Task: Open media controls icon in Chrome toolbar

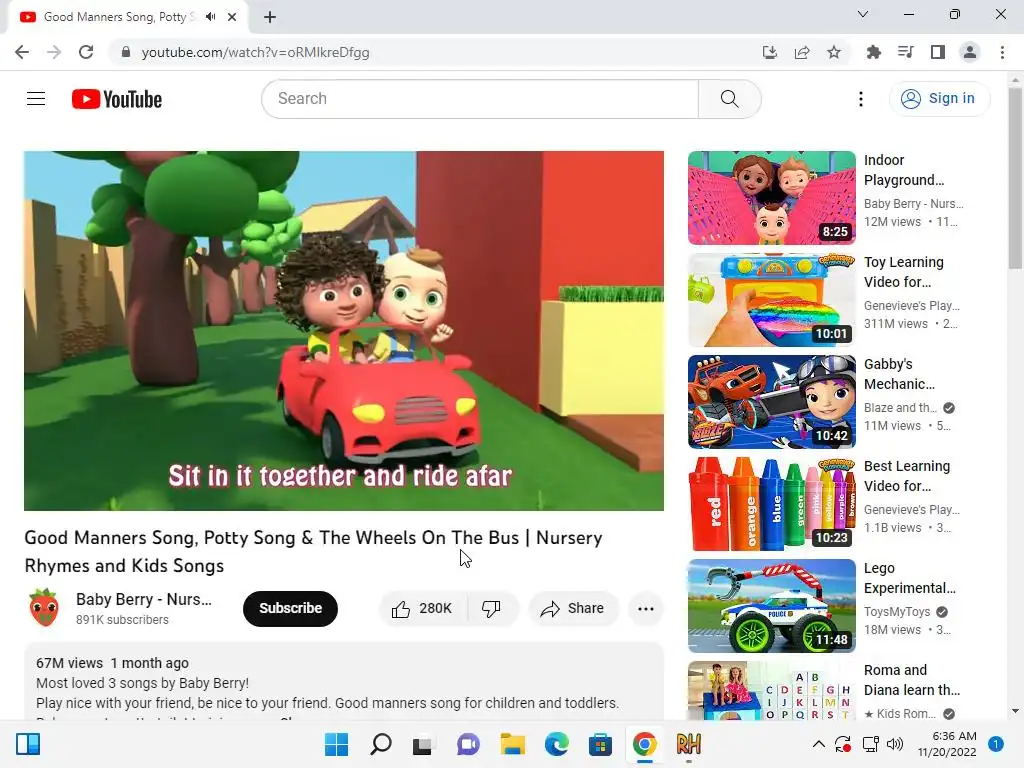Action: [905, 52]
